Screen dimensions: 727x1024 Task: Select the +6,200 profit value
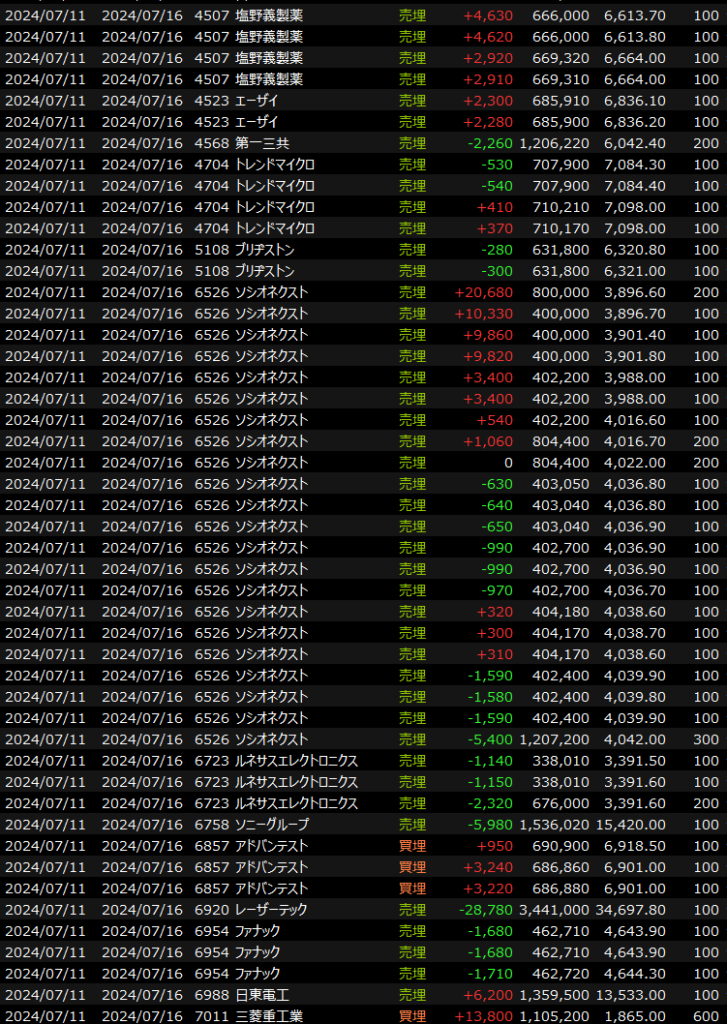[x=489, y=994]
